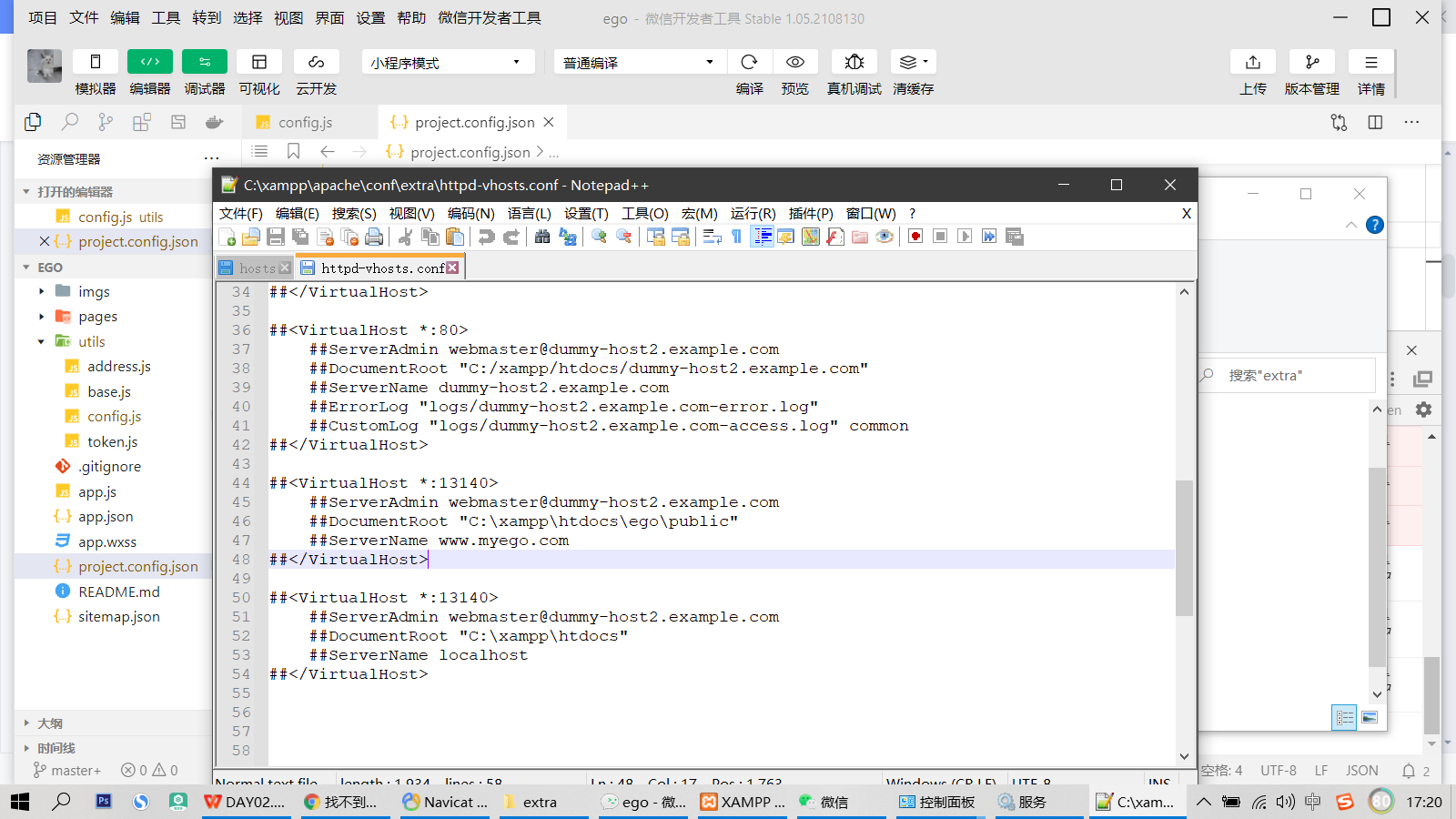Open the clear cache dropdown icon
The image size is (1456, 819).
point(913,62)
